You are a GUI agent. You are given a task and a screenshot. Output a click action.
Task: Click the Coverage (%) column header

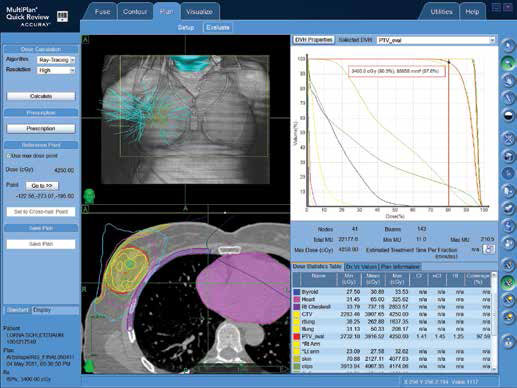pos(478,279)
